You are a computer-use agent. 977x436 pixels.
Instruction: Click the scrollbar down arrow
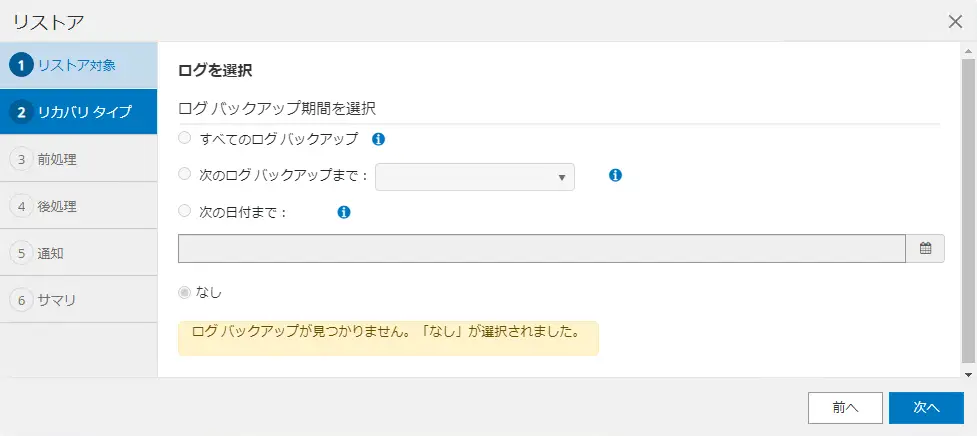(x=968, y=374)
